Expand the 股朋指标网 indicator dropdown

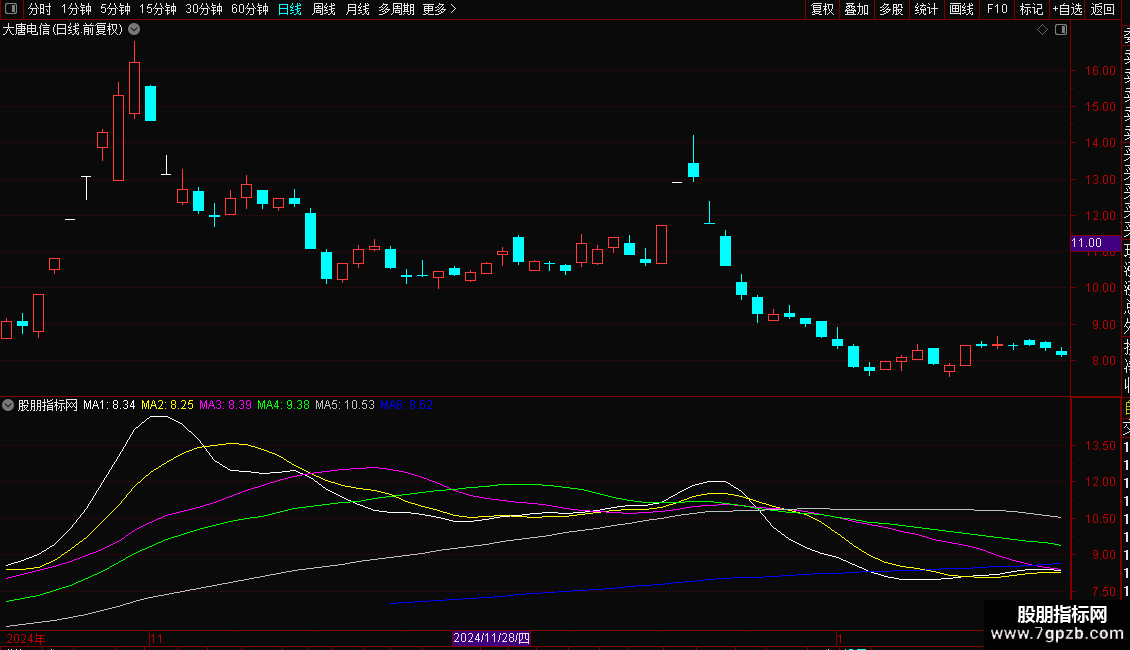[9, 405]
